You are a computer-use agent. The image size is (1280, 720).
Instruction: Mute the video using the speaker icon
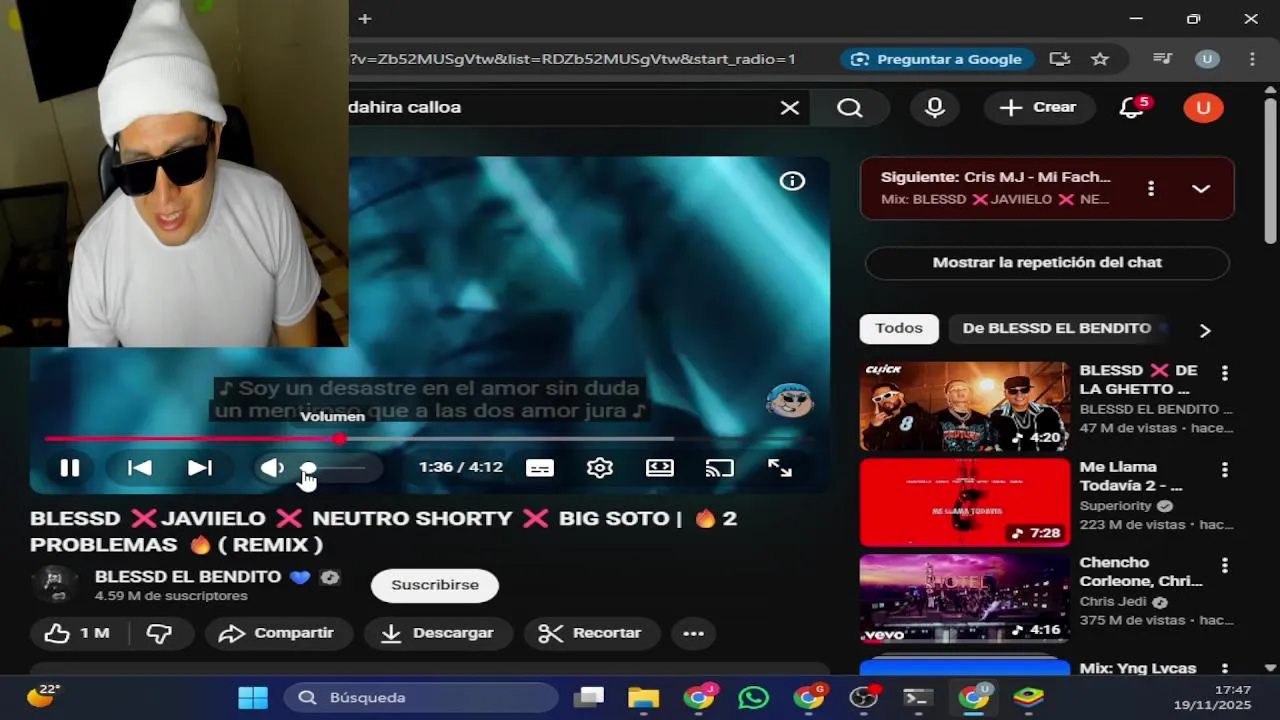[272, 468]
